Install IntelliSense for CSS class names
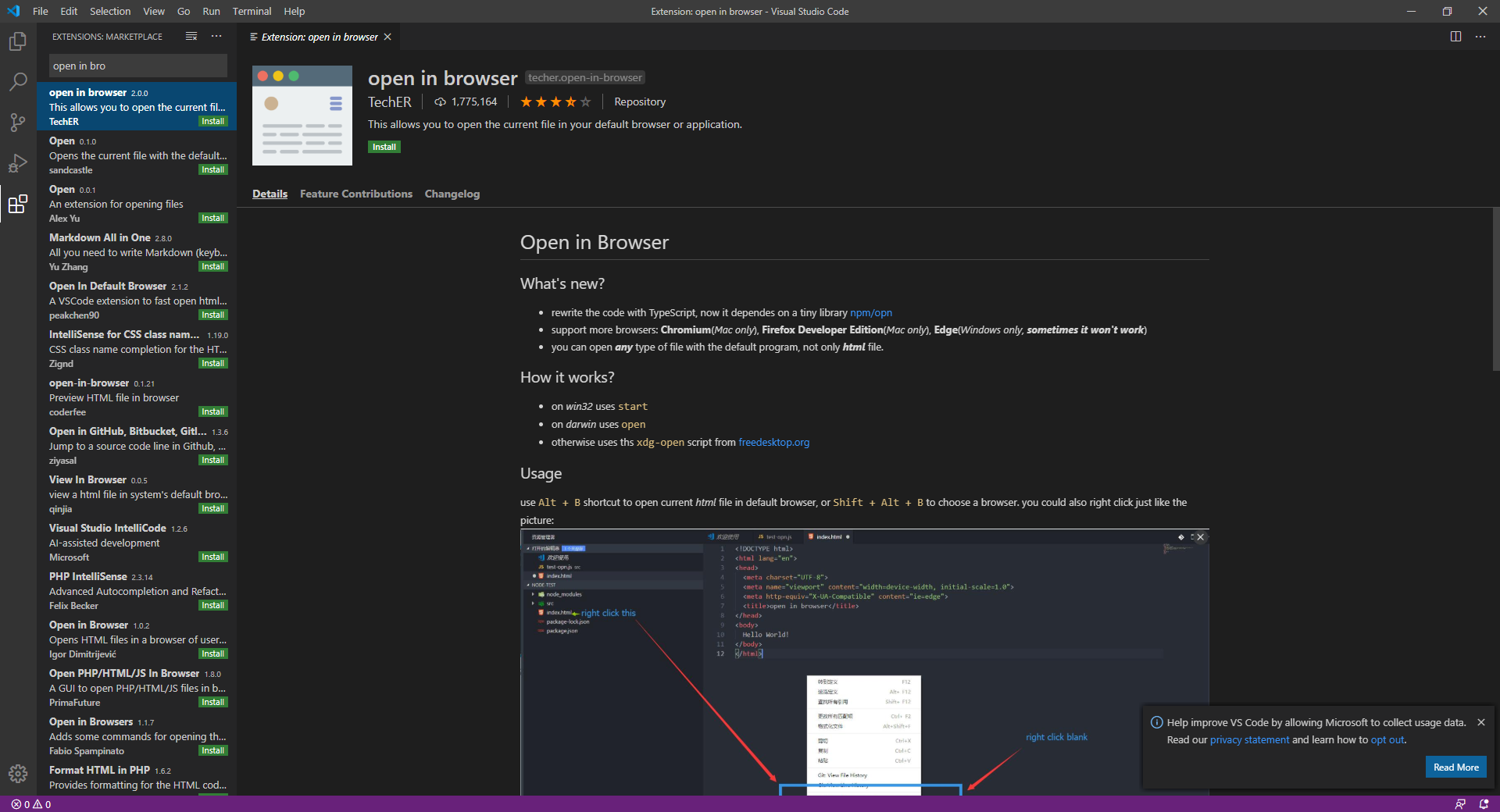The image size is (1500, 812). coord(212,363)
